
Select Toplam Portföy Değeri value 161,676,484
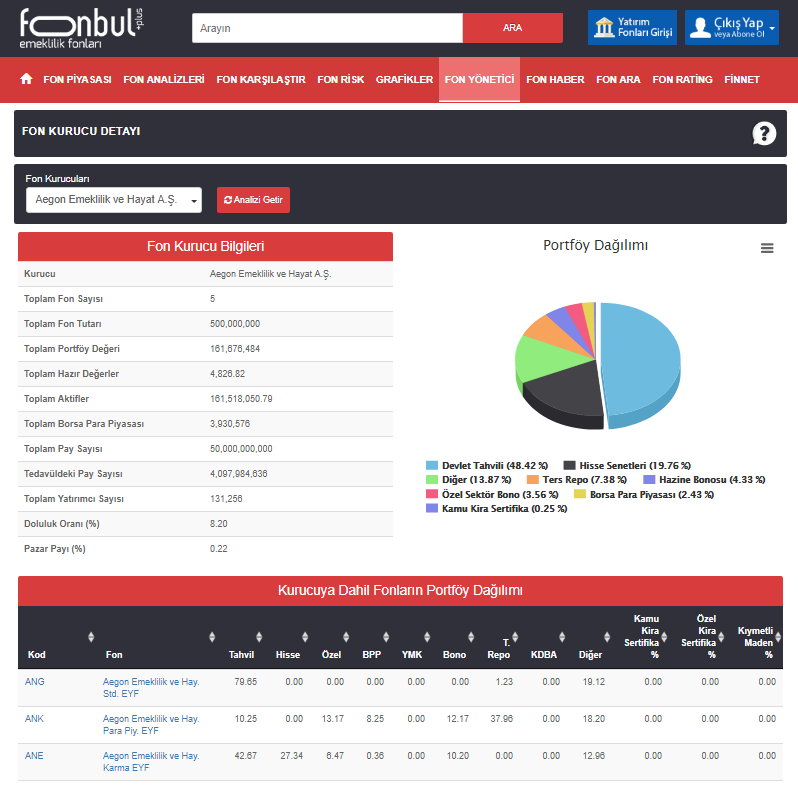tap(235, 349)
